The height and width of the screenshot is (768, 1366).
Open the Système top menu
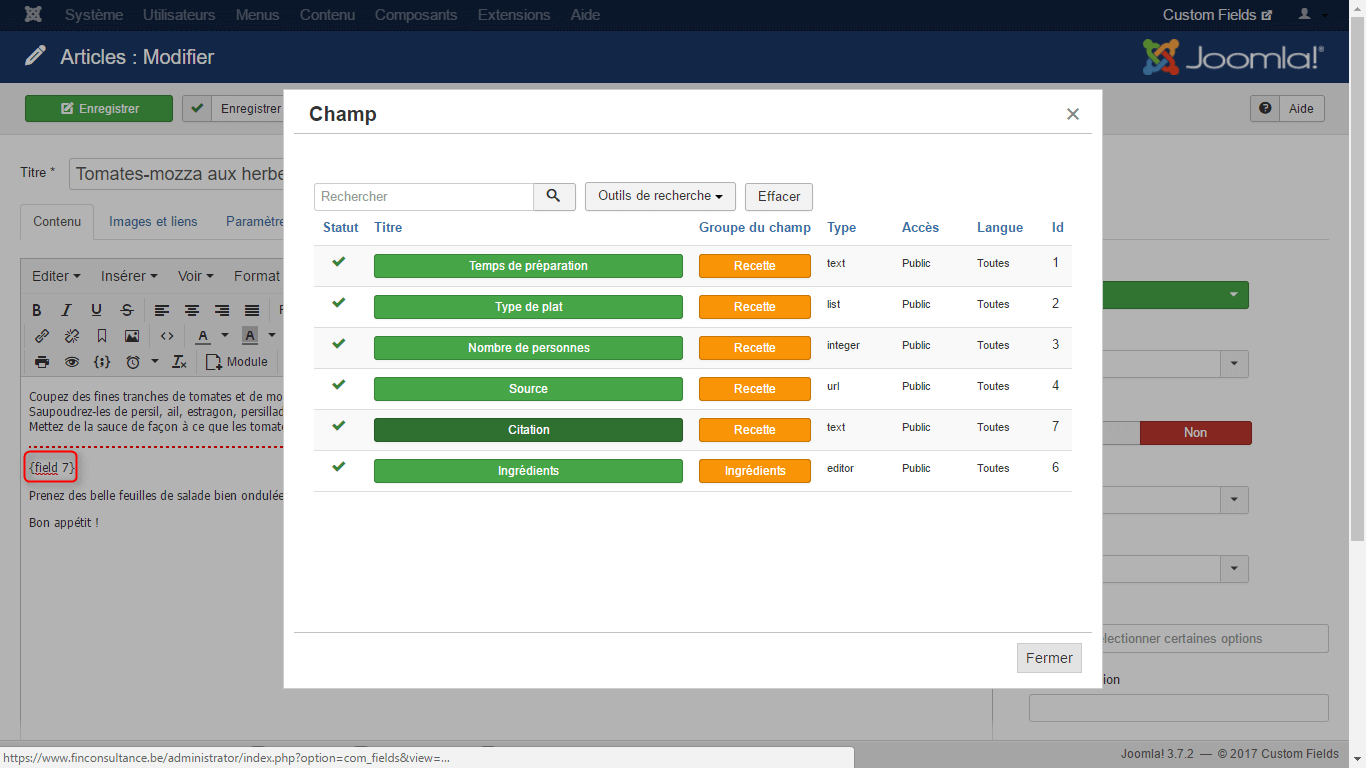pos(94,15)
